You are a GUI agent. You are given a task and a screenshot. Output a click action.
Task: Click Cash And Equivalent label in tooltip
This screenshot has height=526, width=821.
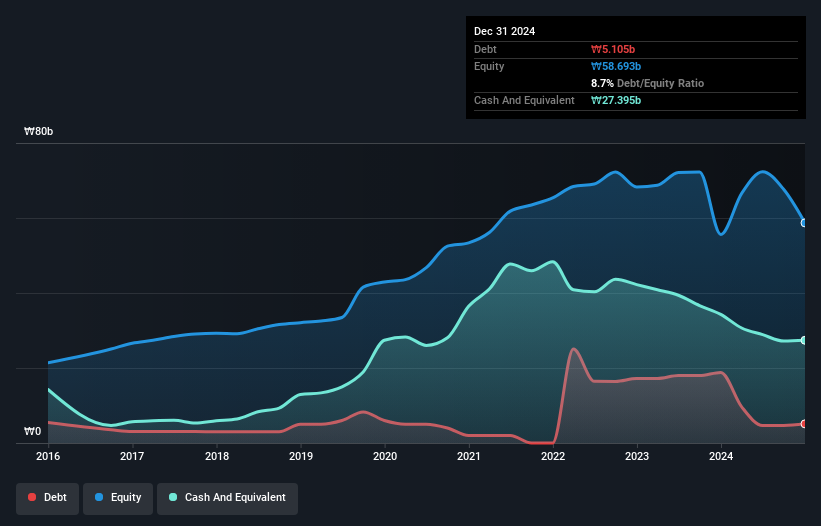coord(524,100)
